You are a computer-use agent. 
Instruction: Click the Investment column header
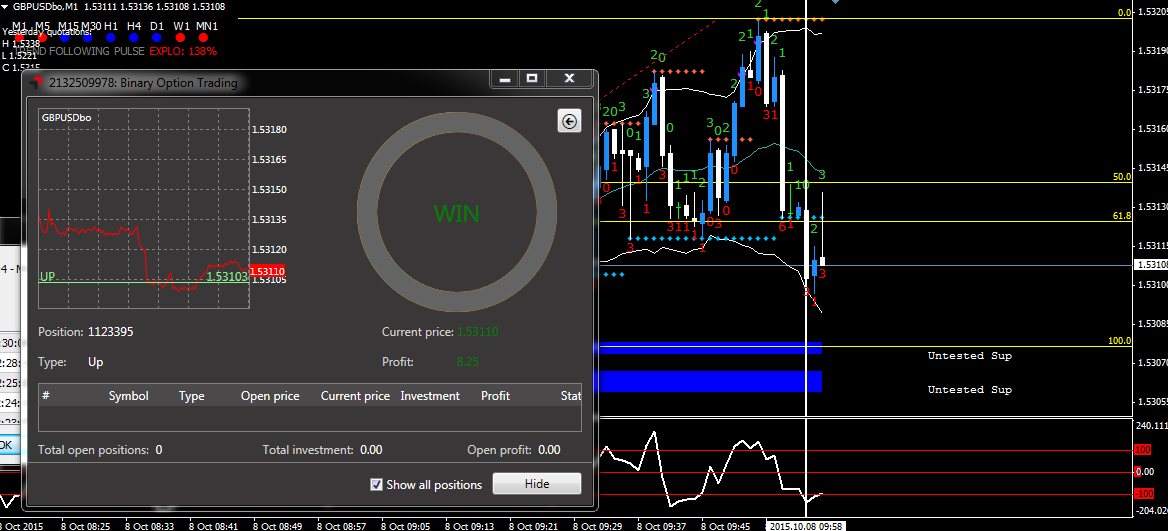pyautogui.click(x=430, y=396)
